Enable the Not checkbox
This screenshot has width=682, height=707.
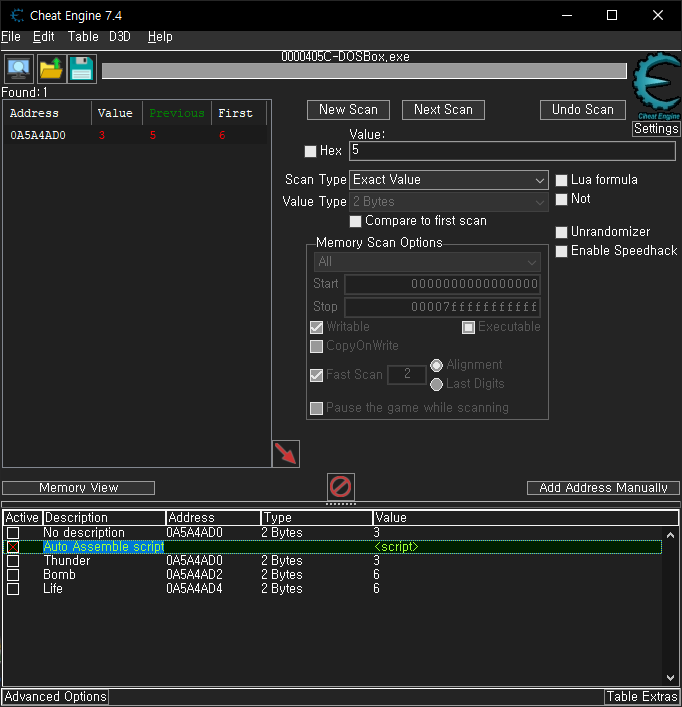point(561,199)
